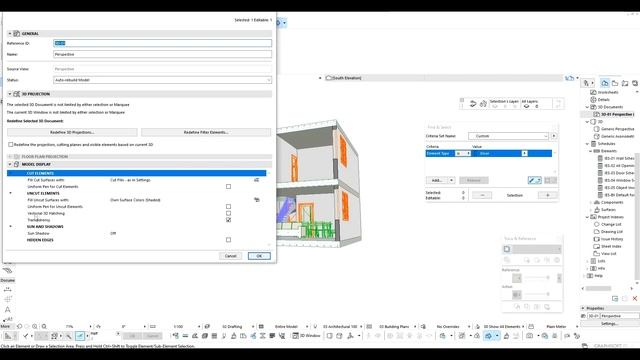The height and width of the screenshot is (360, 640).
Task: Select 3D-01 Perspective in Navigator
Action: pyautogui.click(x=617, y=114)
